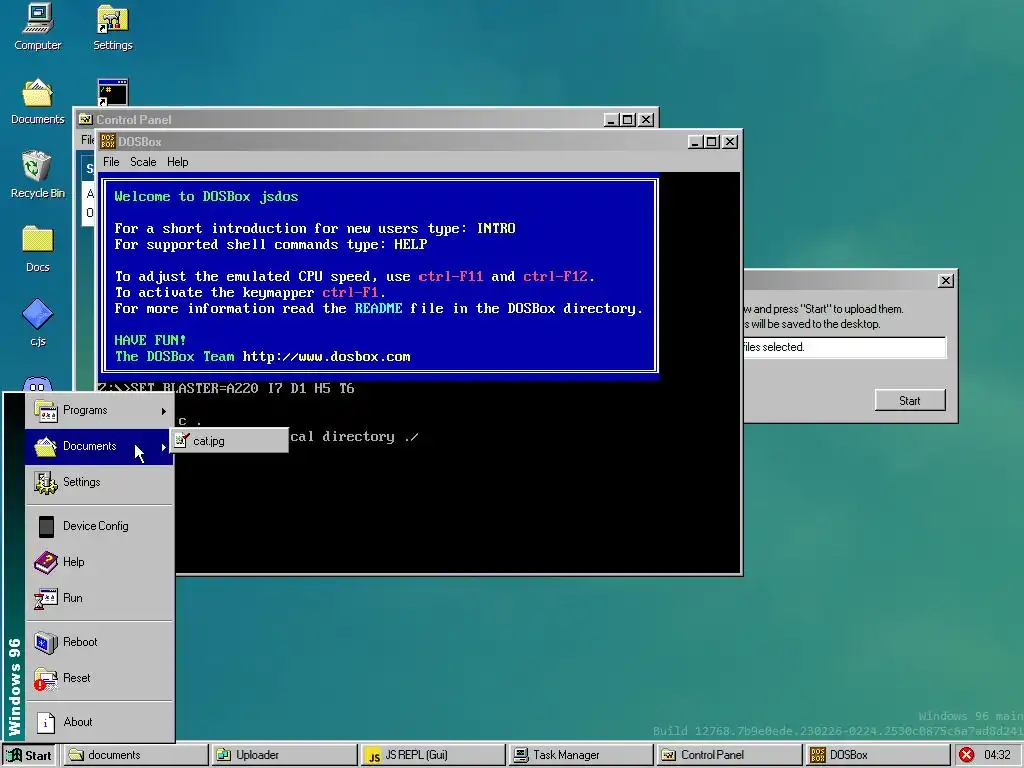Switch to Task Manager in taskbar
The height and width of the screenshot is (768, 1024).
coord(581,755)
